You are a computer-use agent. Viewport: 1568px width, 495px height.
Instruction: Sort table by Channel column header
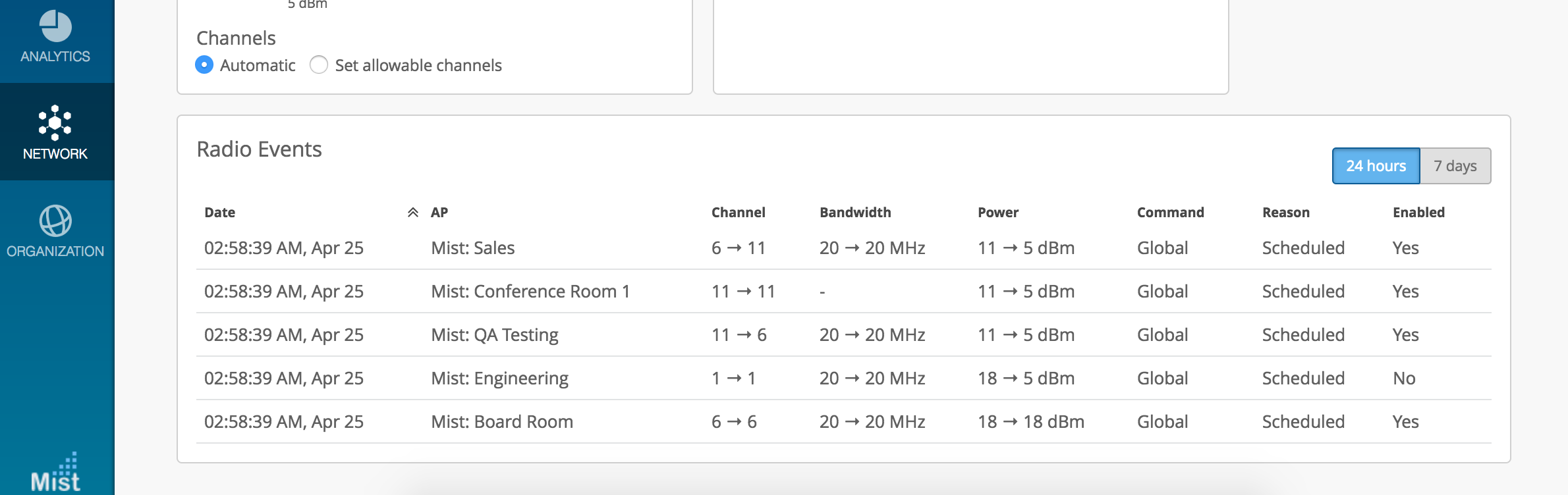[738, 213]
